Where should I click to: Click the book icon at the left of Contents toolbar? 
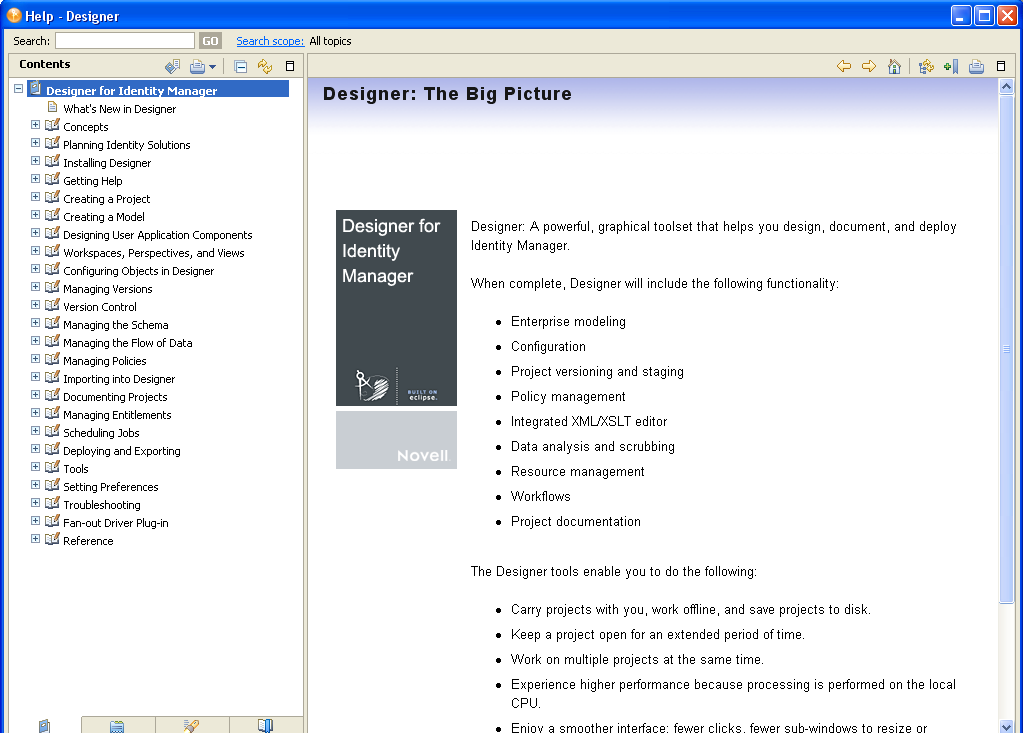172,66
